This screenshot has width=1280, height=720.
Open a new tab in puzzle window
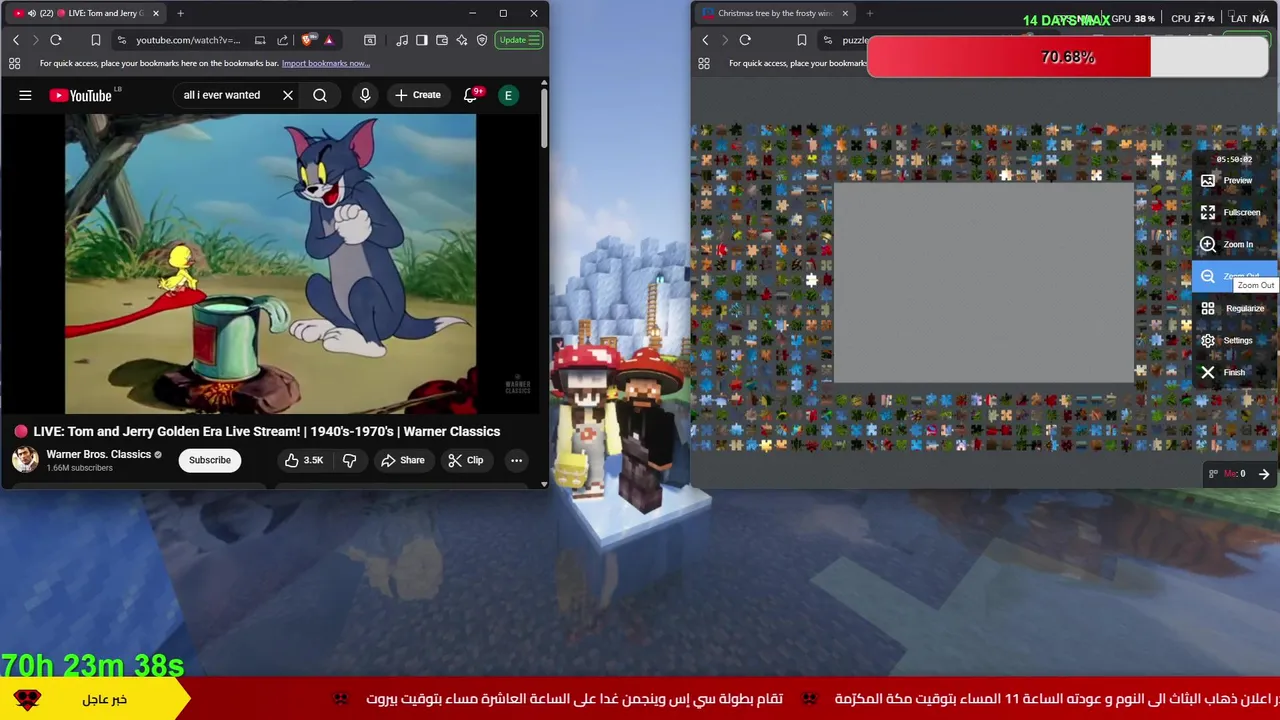coord(869,13)
